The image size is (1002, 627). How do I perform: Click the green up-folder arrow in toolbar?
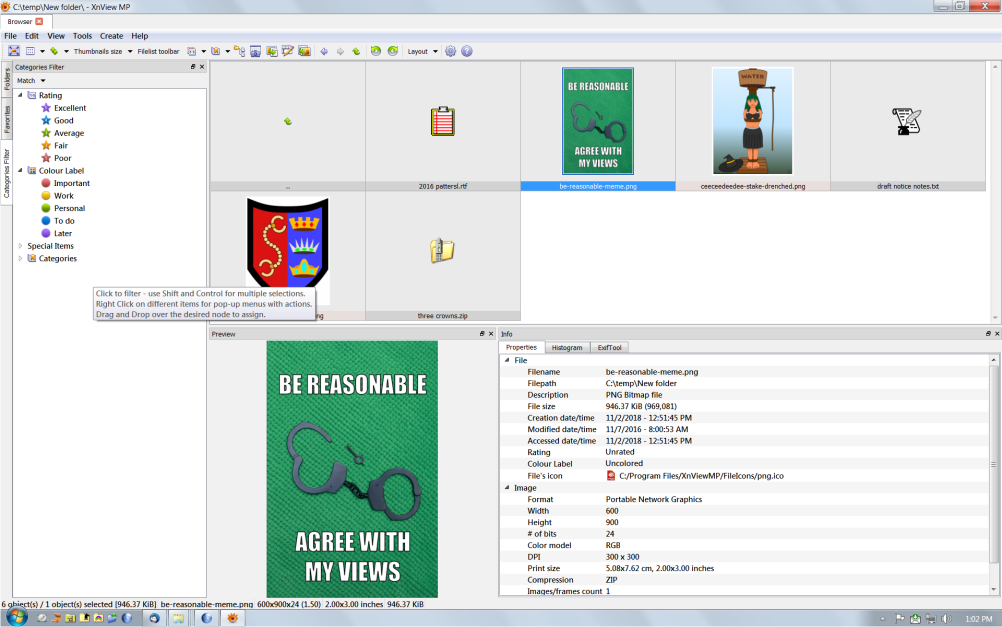point(356,51)
